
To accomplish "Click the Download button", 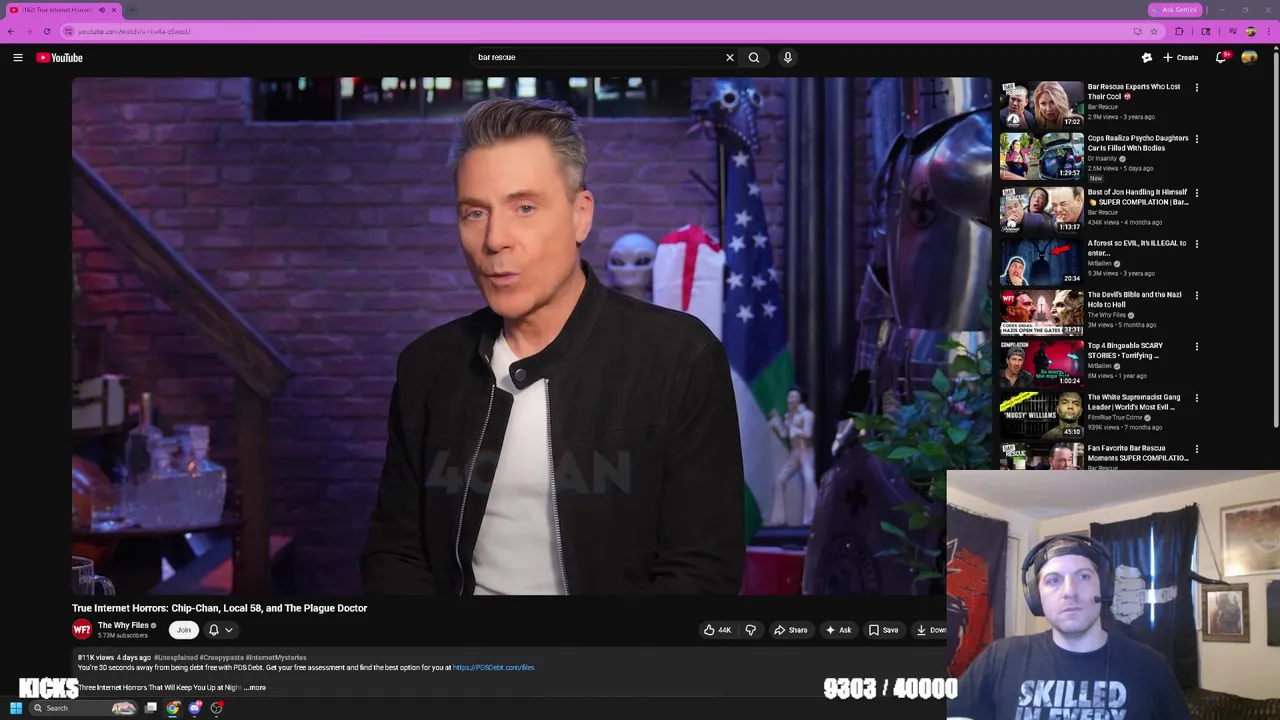I will coord(931,630).
